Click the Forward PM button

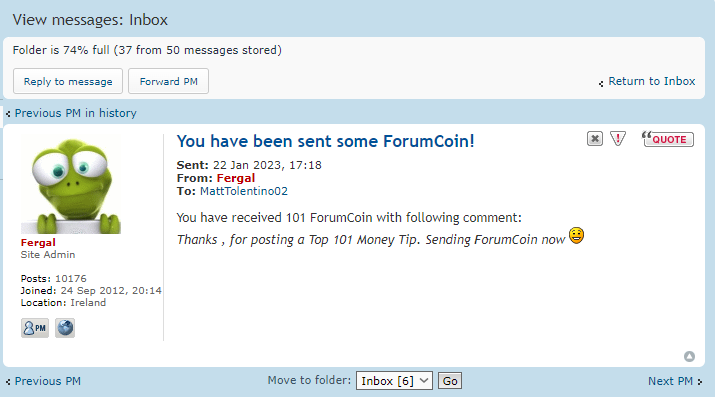point(168,81)
